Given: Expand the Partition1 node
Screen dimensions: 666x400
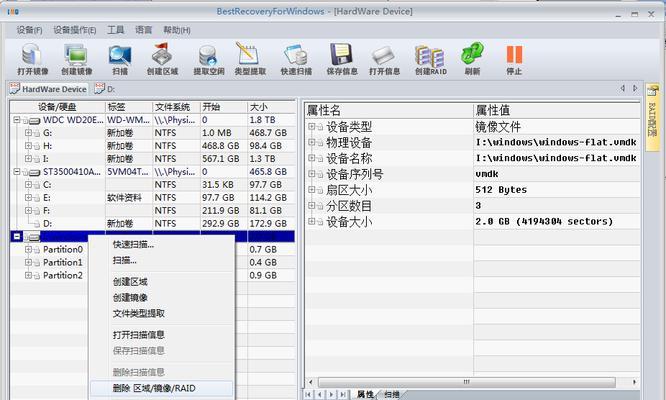Looking at the screenshot, I should (28, 262).
